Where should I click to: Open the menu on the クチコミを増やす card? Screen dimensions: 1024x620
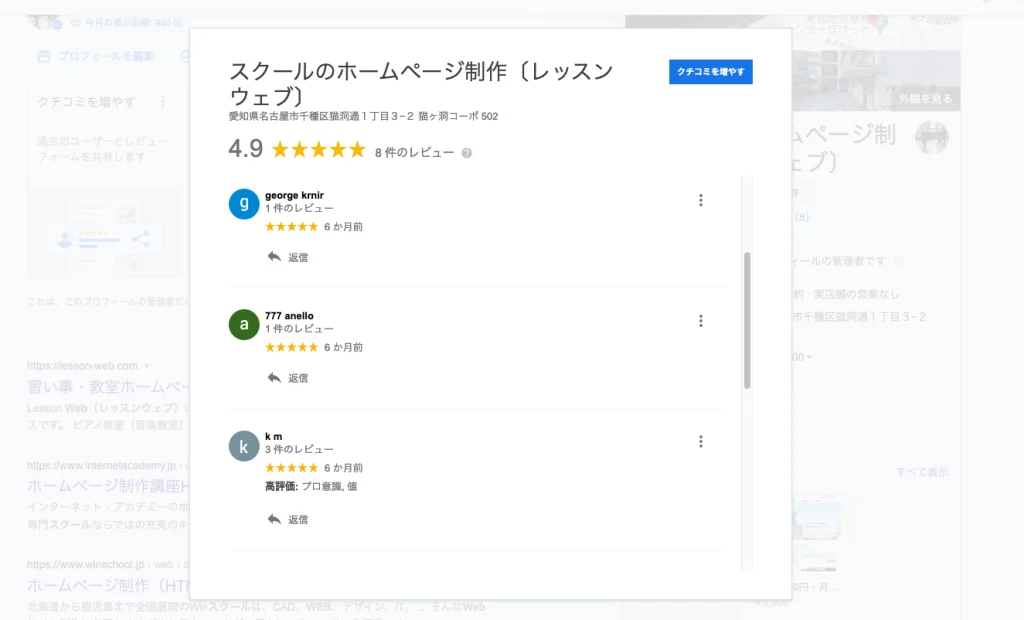161,102
